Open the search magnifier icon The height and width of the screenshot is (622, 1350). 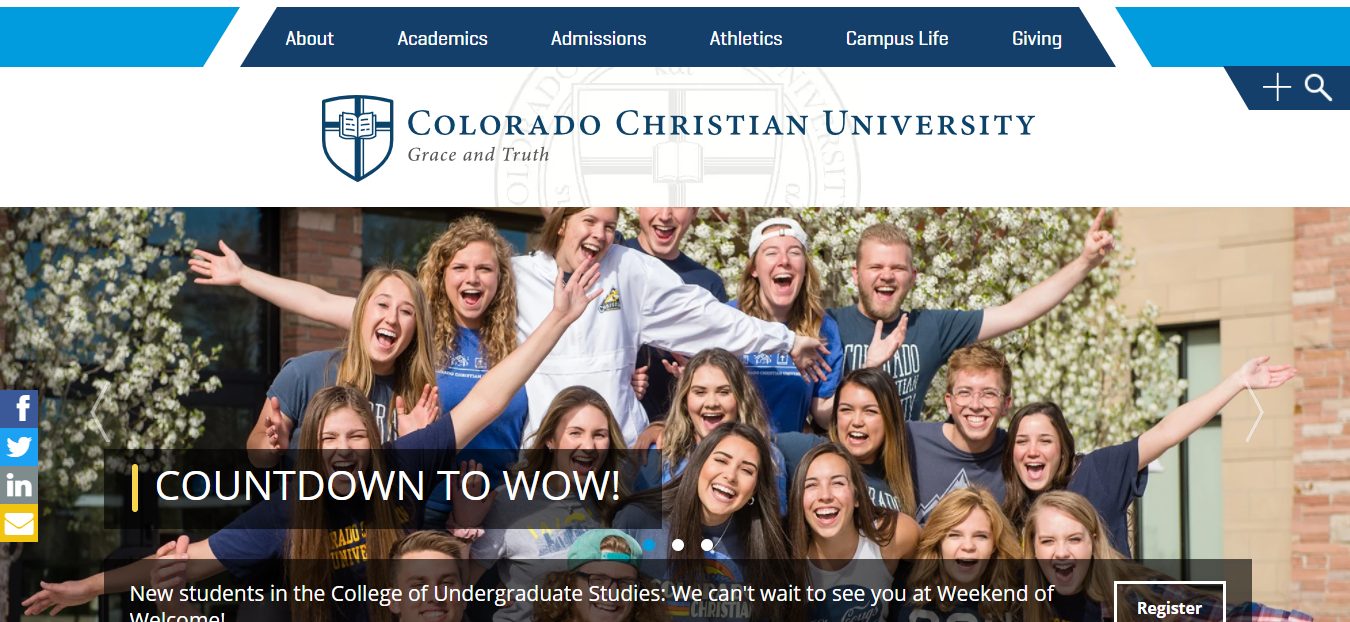click(x=1318, y=88)
